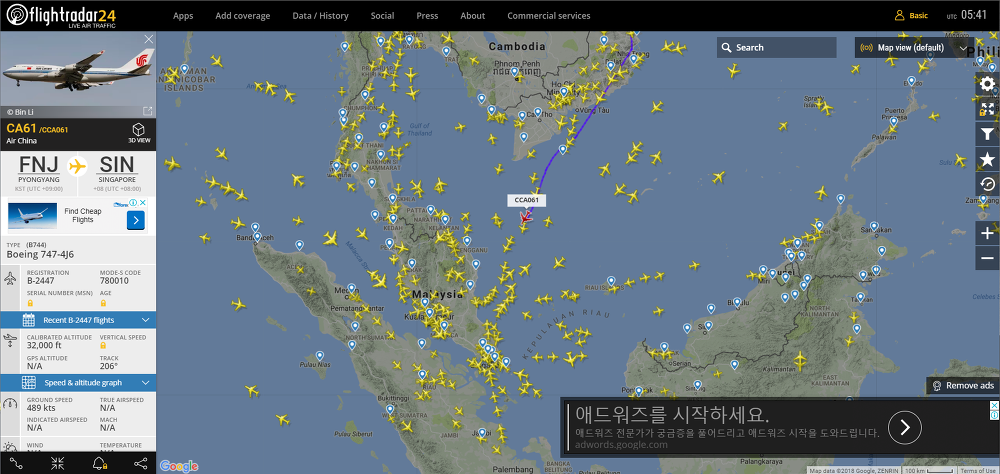Open the aircraft photo in a new window

[x=147, y=111]
